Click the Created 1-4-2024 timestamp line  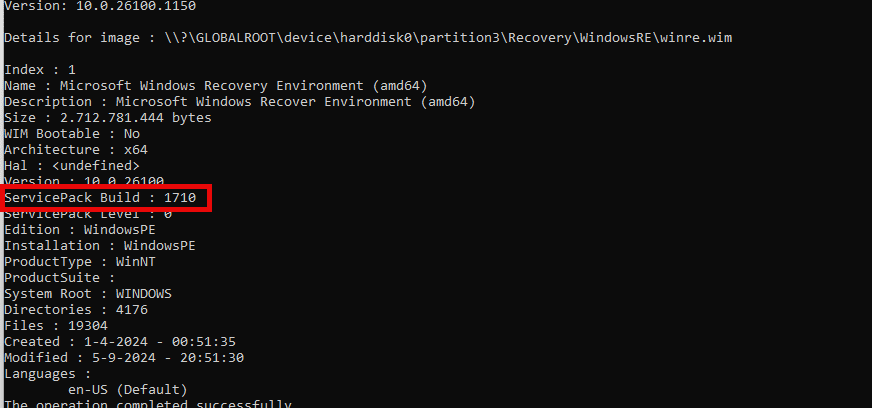point(120,341)
